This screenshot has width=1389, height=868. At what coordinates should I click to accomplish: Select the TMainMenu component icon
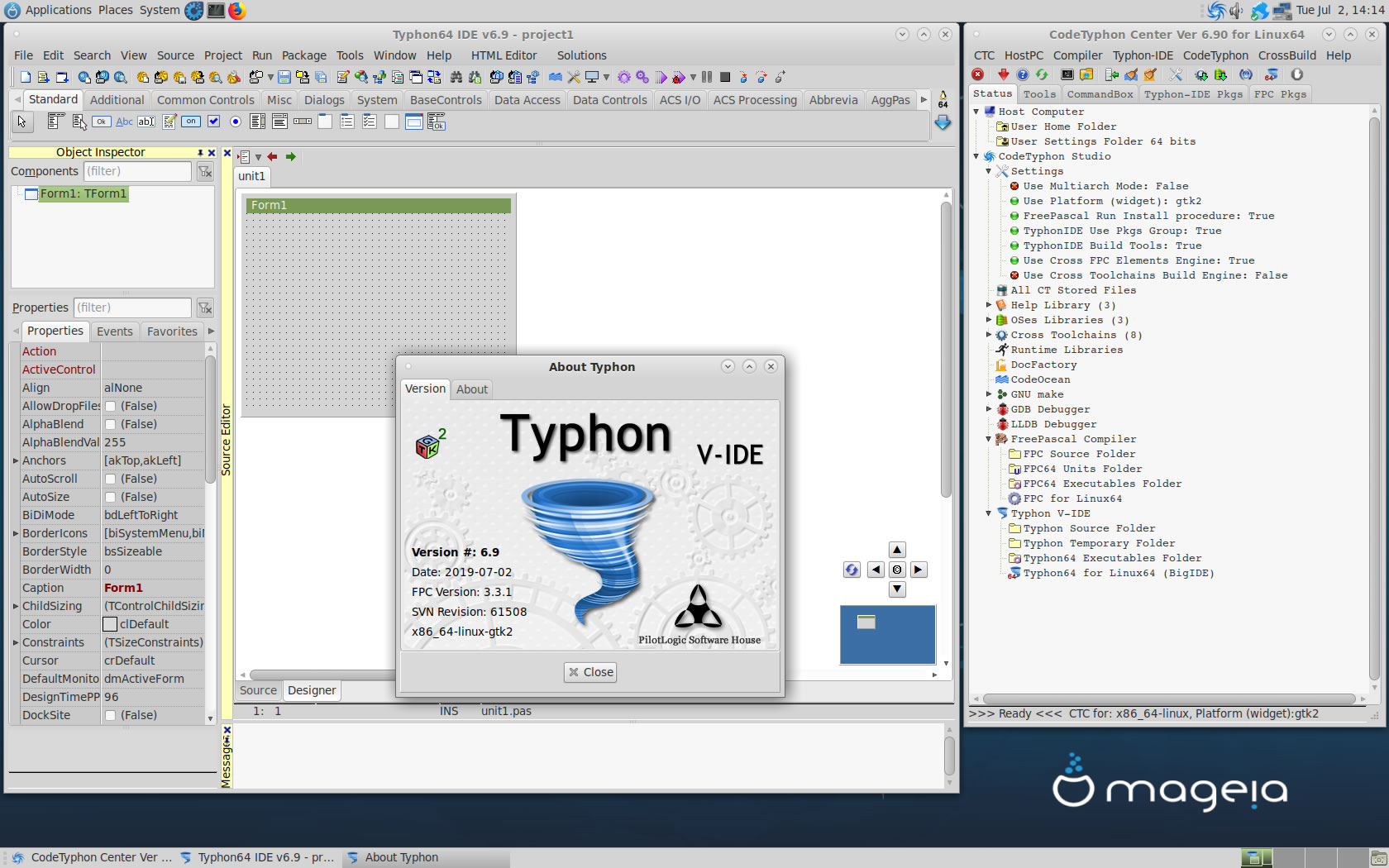[x=55, y=122]
